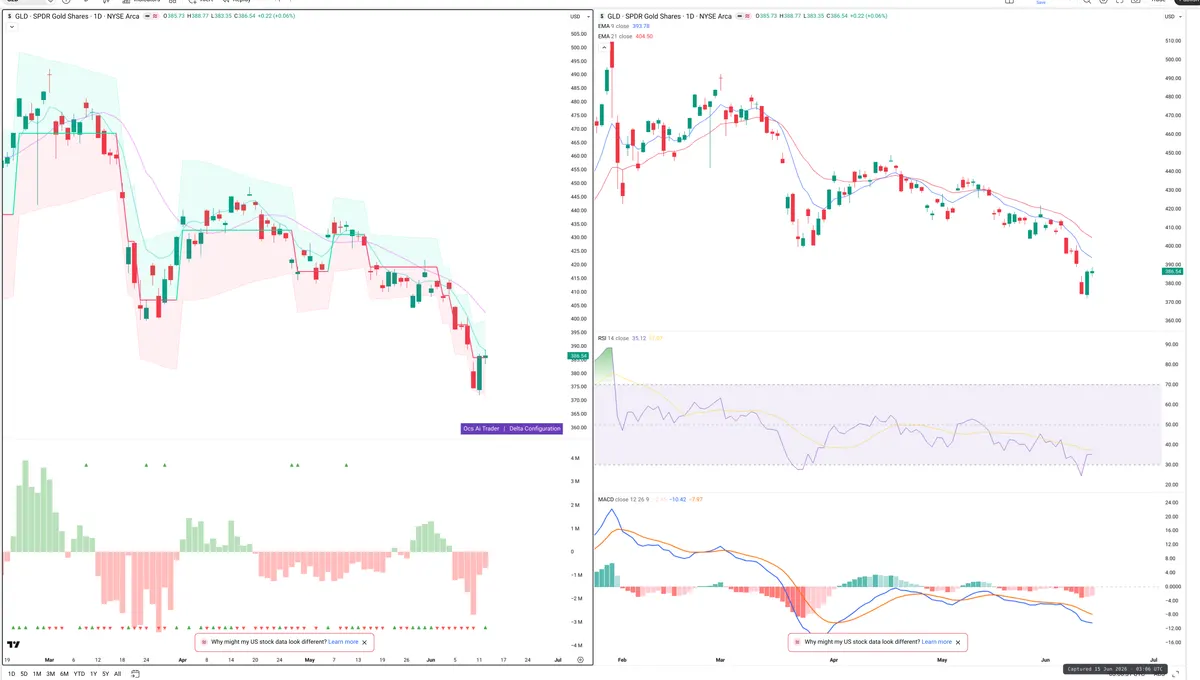Open the USD currency dropdown on right chart
Screen dimensions: 1200x680
pyautogui.click(x=1174, y=17)
